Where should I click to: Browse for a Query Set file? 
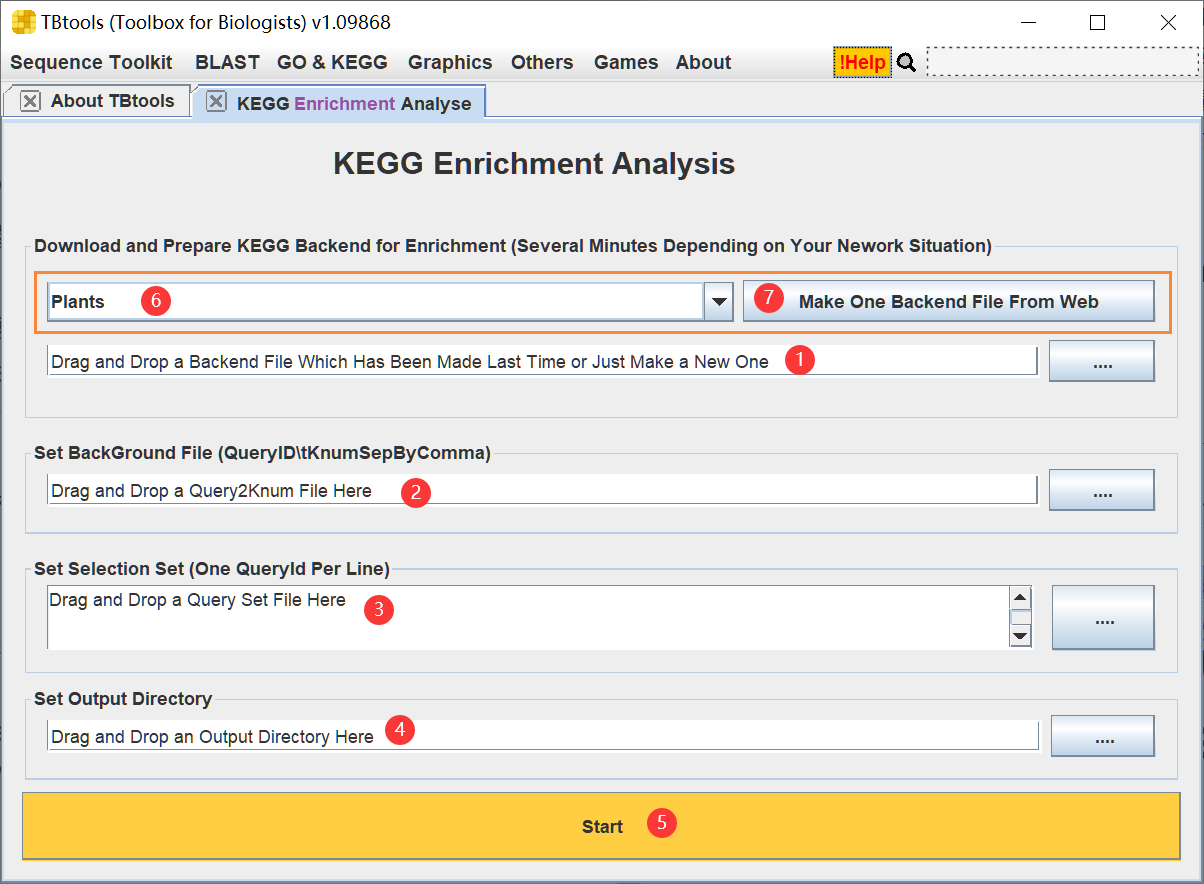point(1103,618)
